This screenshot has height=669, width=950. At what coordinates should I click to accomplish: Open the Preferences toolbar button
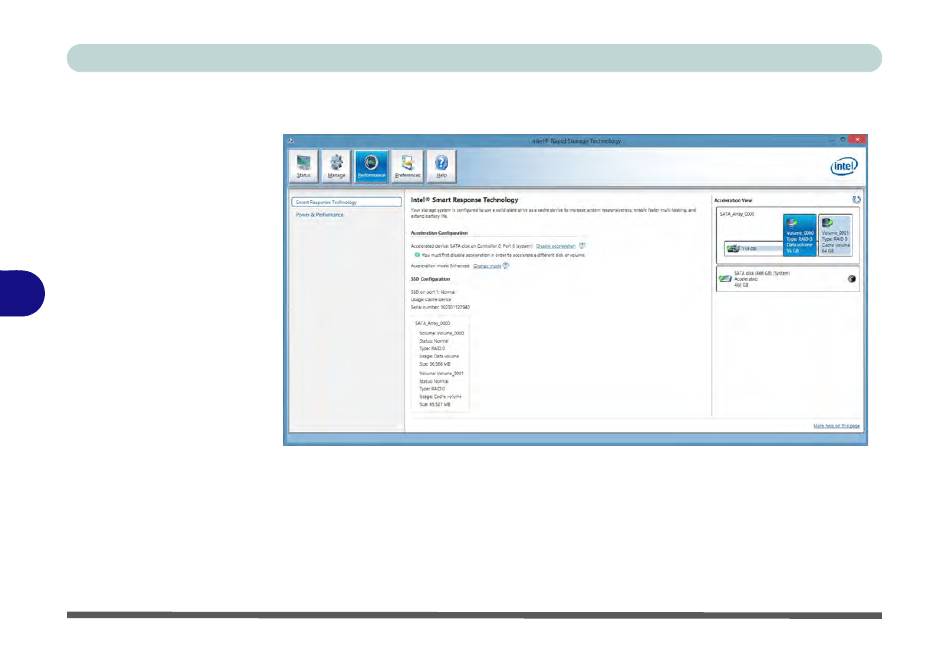click(x=407, y=166)
